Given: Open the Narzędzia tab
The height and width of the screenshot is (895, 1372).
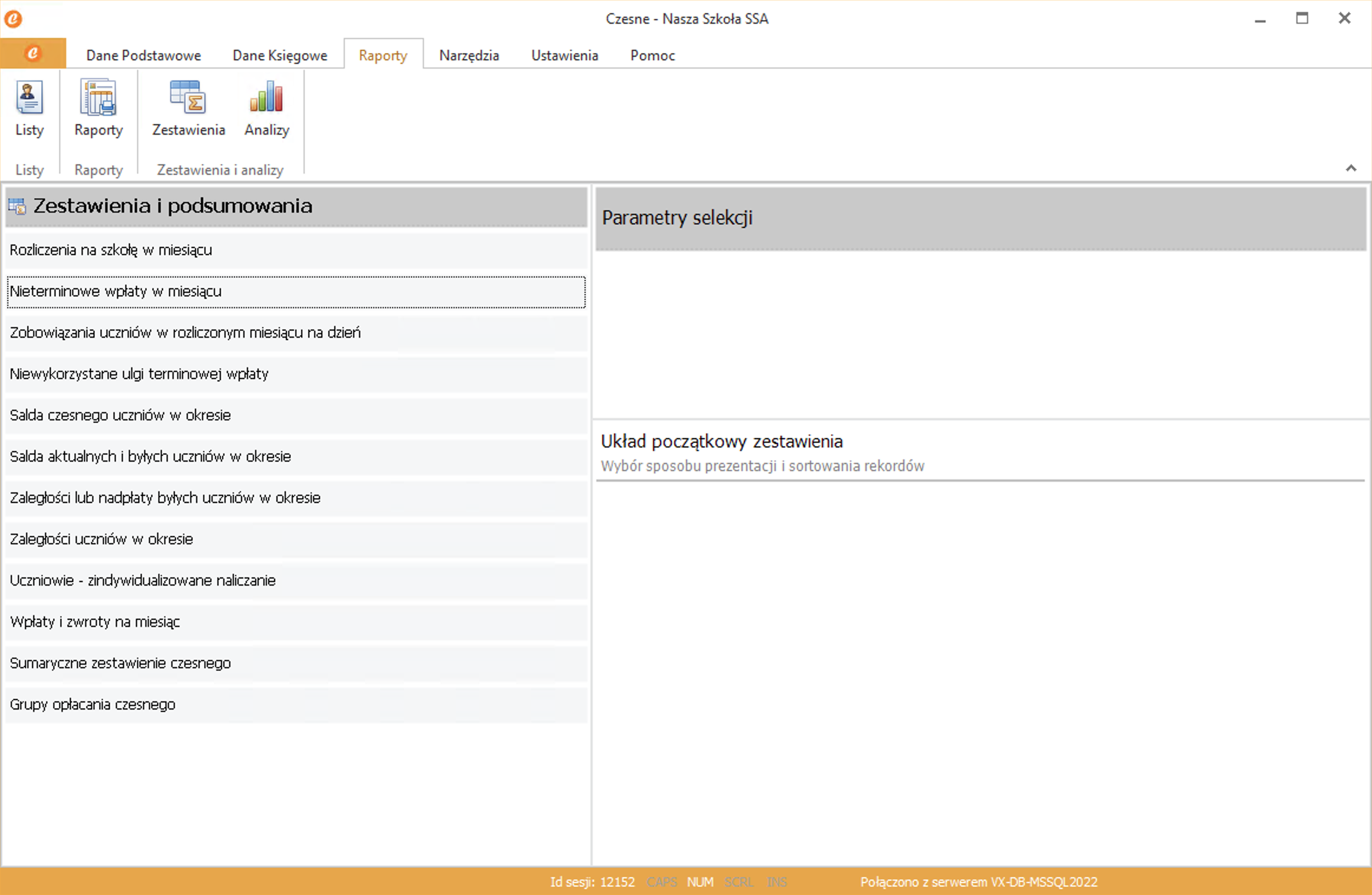Looking at the screenshot, I should tap(469, 55).
